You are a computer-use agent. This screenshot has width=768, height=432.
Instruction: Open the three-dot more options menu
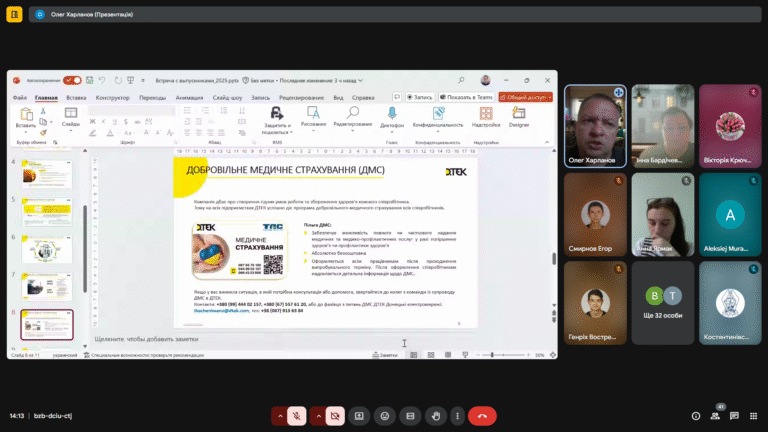tap(457, 416)
